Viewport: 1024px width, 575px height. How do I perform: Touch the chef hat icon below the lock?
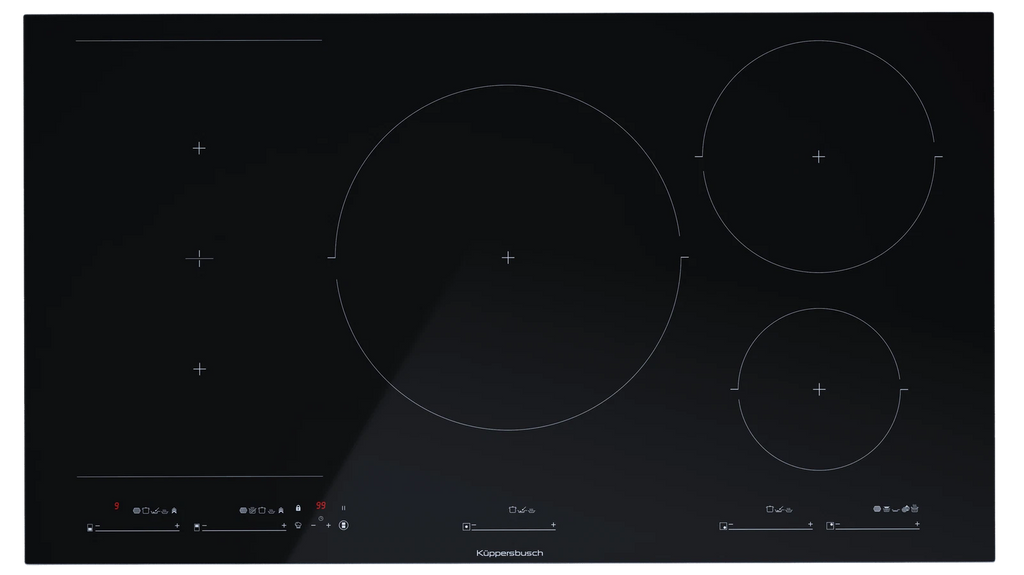[298, 525]
